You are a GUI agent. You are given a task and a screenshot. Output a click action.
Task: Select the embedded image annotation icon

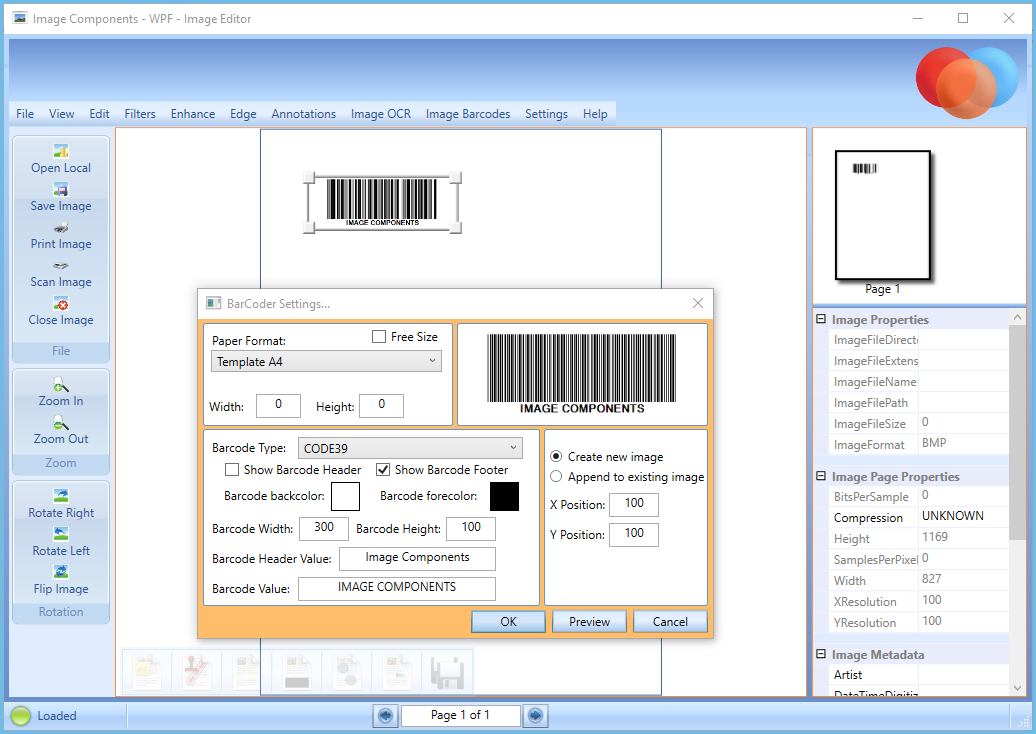click(396, 672)
